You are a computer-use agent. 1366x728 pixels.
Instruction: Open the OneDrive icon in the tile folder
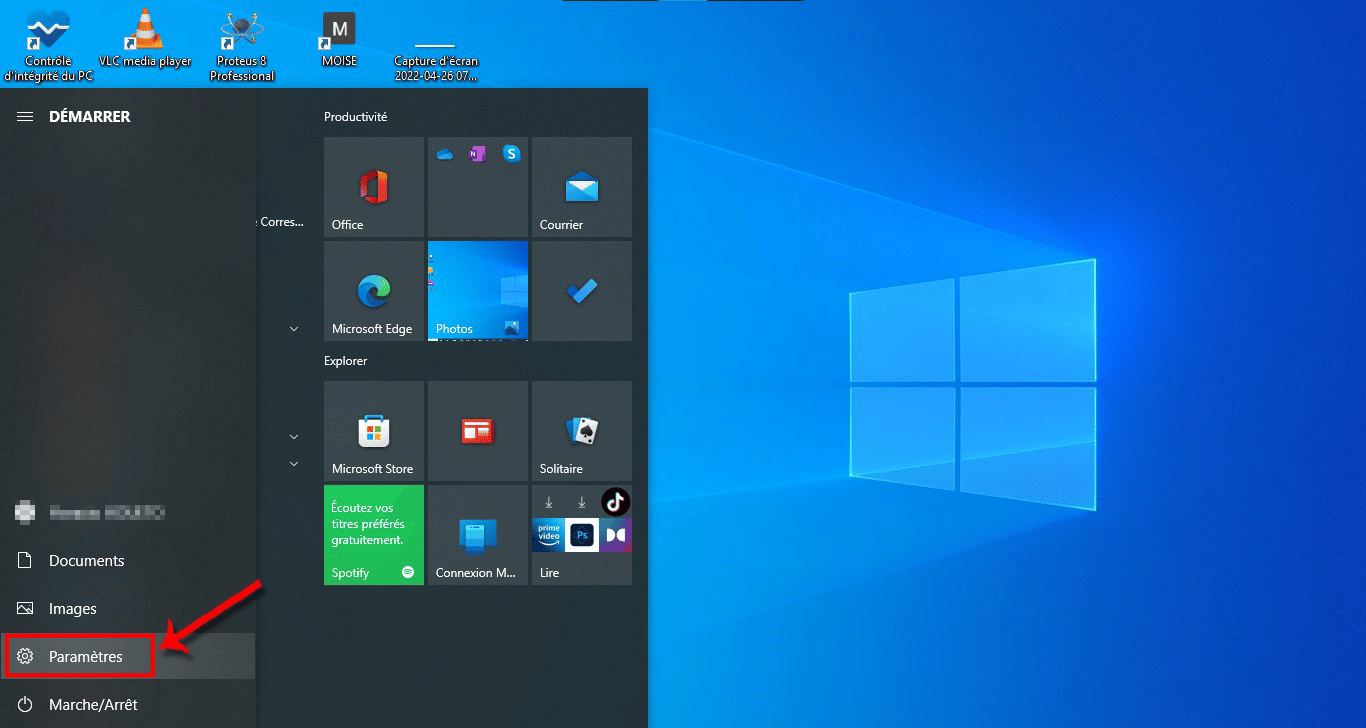coord(446,154)
